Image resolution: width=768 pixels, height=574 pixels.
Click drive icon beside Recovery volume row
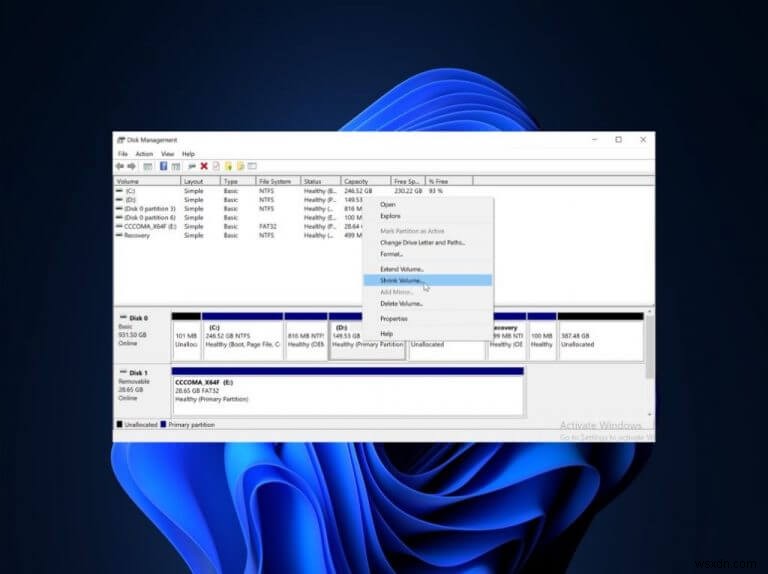119,236
